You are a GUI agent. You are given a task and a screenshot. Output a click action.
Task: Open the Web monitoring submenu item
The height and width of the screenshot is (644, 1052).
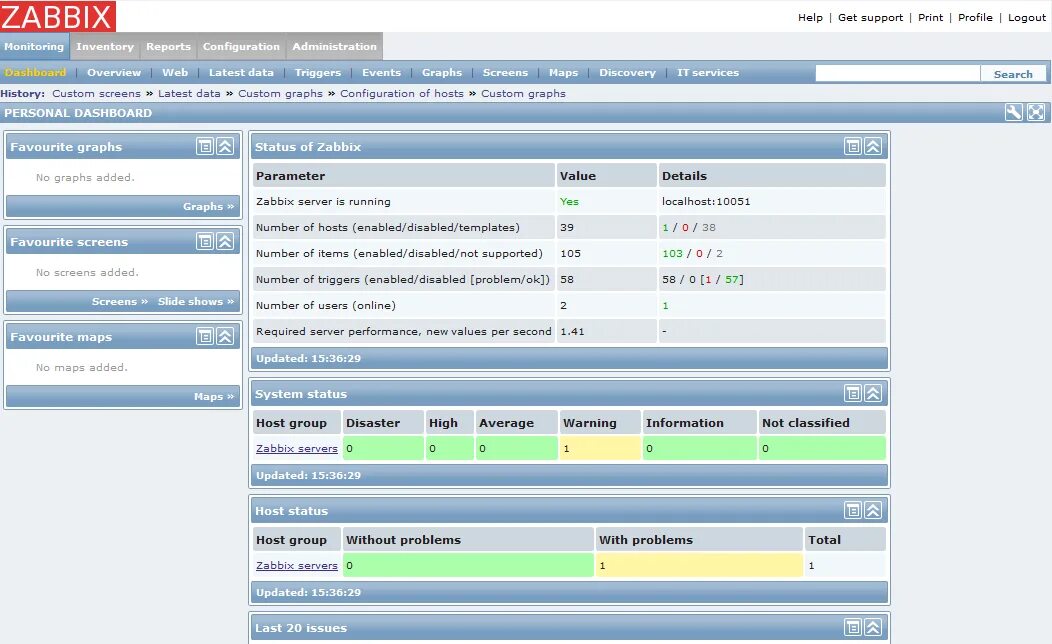pos(175,72)
